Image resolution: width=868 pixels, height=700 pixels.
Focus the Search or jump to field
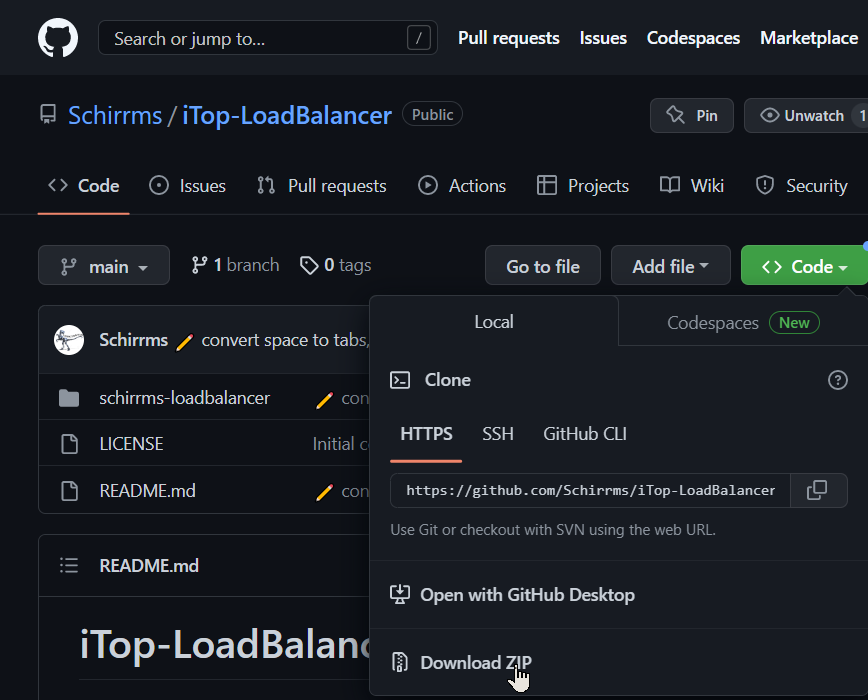click(267, 38)
